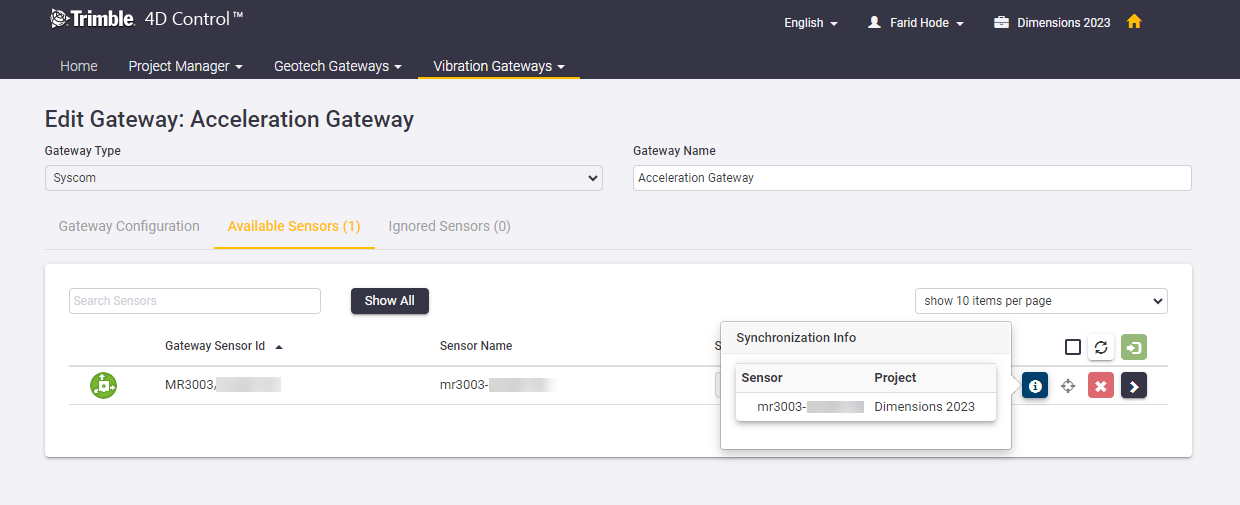1240x505 pixels.
Task: Click the MR3003 gateway sensor id cell
Action: coord(223,384)
